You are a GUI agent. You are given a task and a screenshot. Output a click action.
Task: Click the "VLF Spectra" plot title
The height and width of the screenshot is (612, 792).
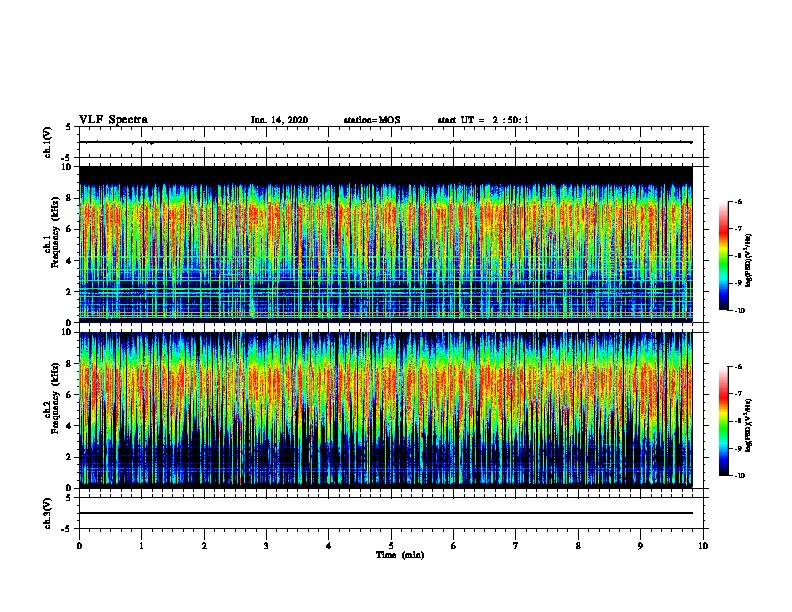tap(113, 120)
